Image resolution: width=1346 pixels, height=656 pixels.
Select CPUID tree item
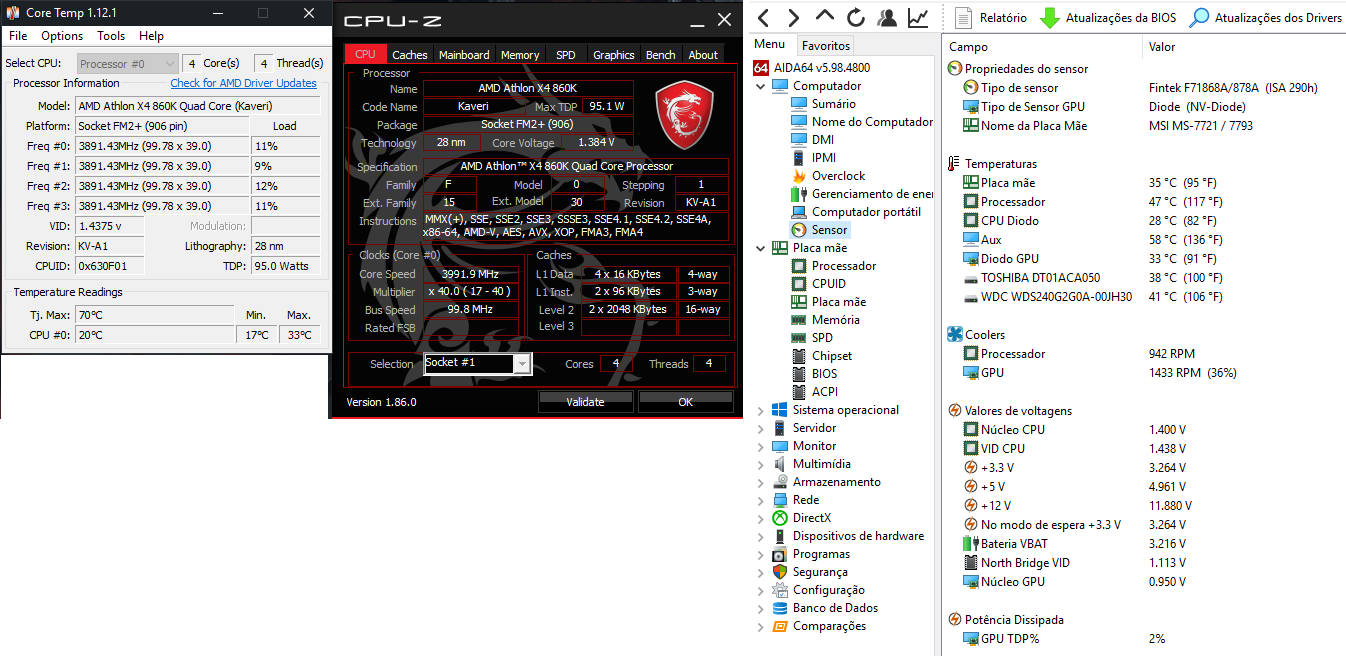[818, 284]
